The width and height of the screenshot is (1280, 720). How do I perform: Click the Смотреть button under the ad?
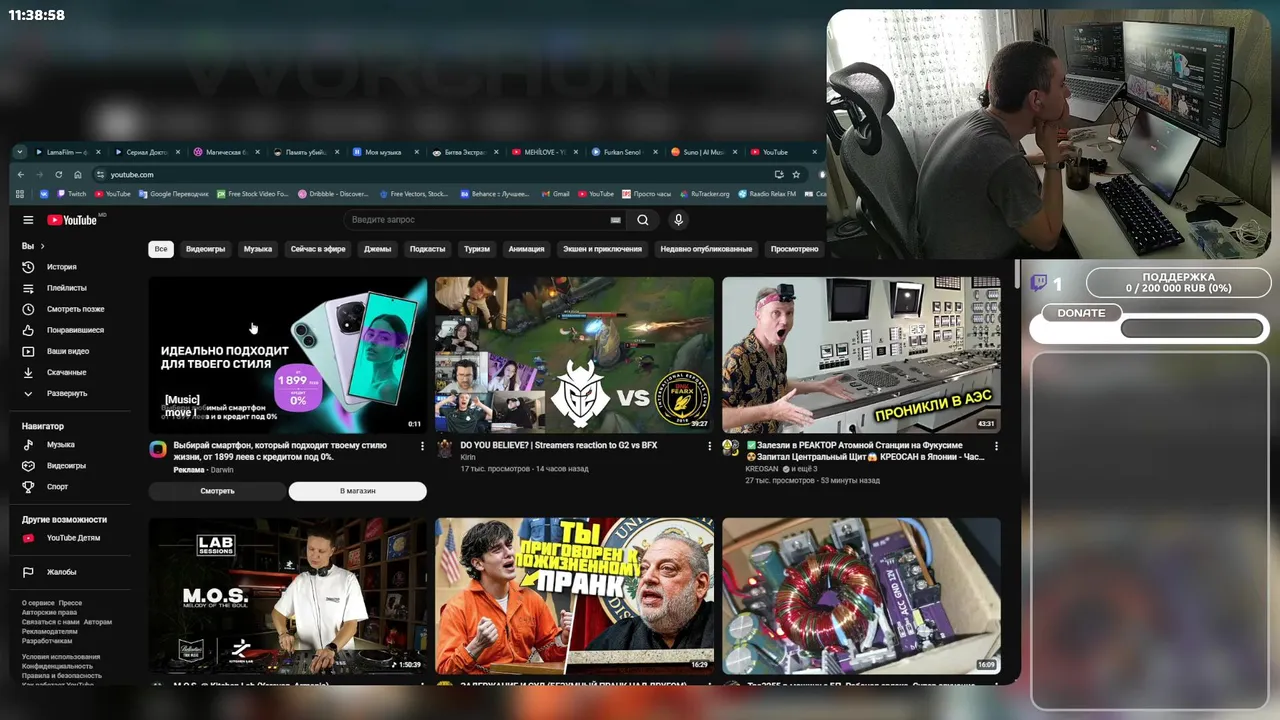pyautogui.click(x=217, y=491)
